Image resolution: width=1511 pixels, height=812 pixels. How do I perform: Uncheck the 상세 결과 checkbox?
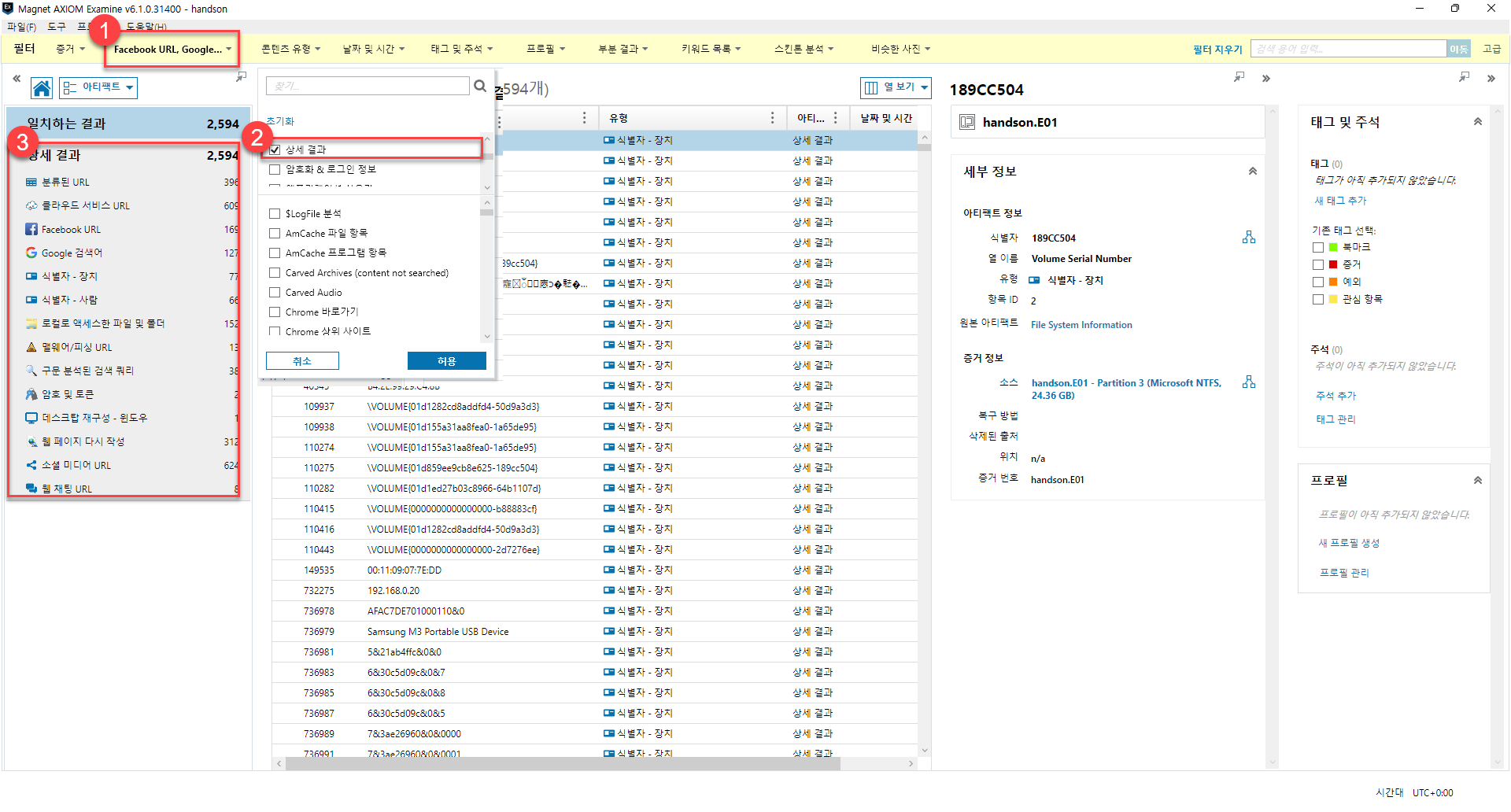(275, 149)
